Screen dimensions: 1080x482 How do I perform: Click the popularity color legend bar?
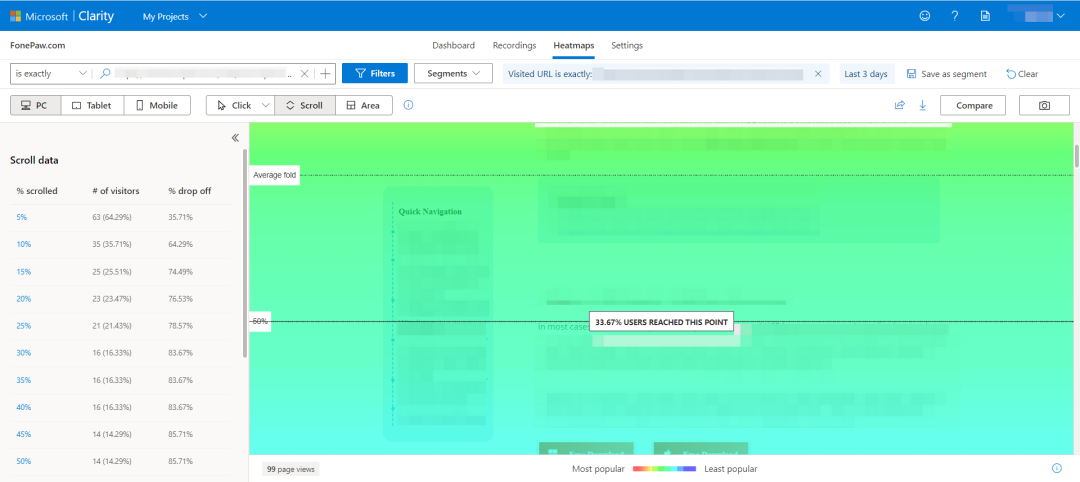coord(664,469)
